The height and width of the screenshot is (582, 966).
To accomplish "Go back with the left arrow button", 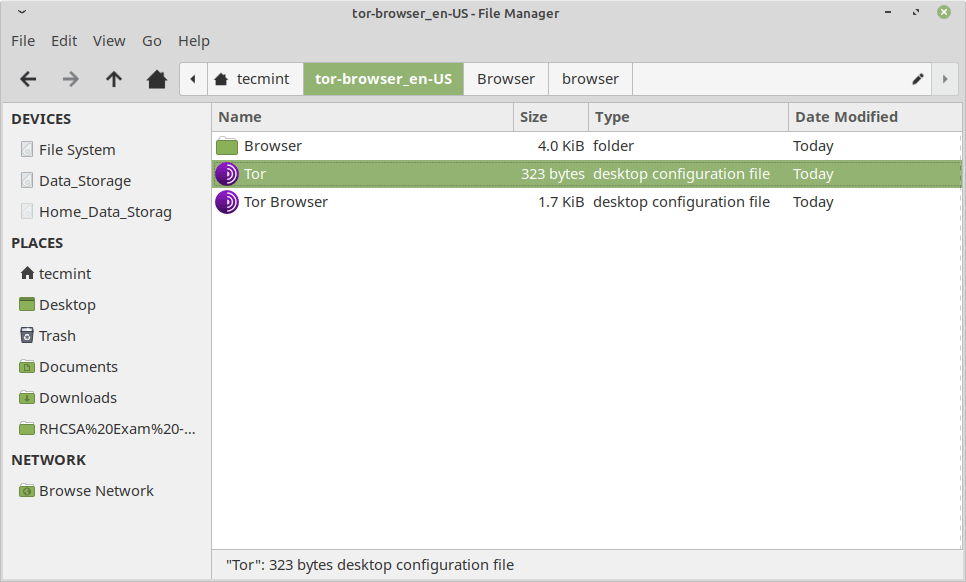I will (28, 79).
